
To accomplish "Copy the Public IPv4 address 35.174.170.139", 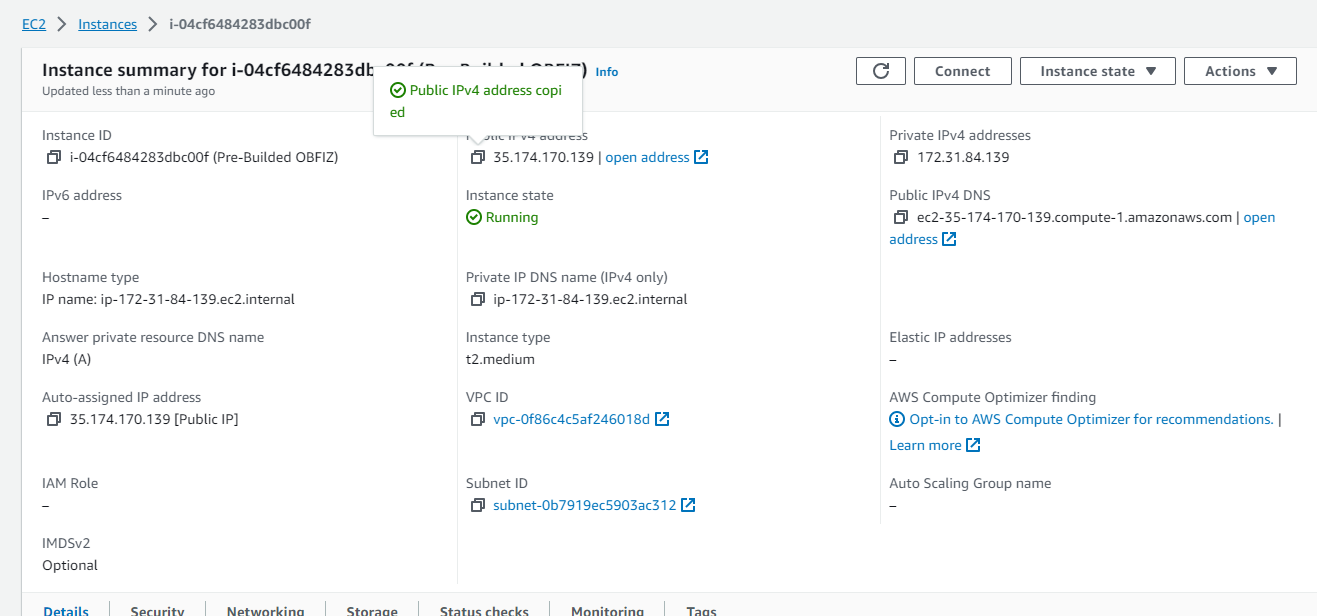I will pos(478,157).
